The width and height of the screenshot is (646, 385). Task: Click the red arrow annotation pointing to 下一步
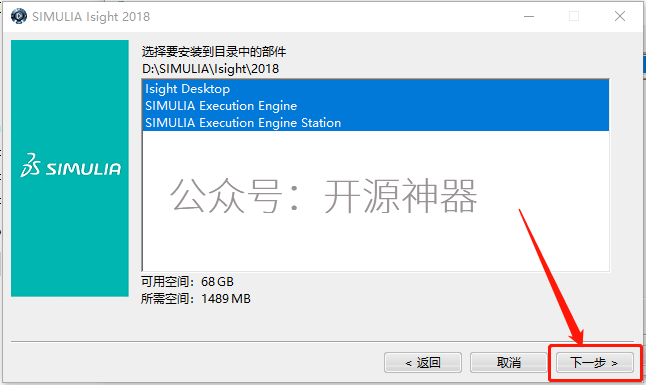[552, 277]
